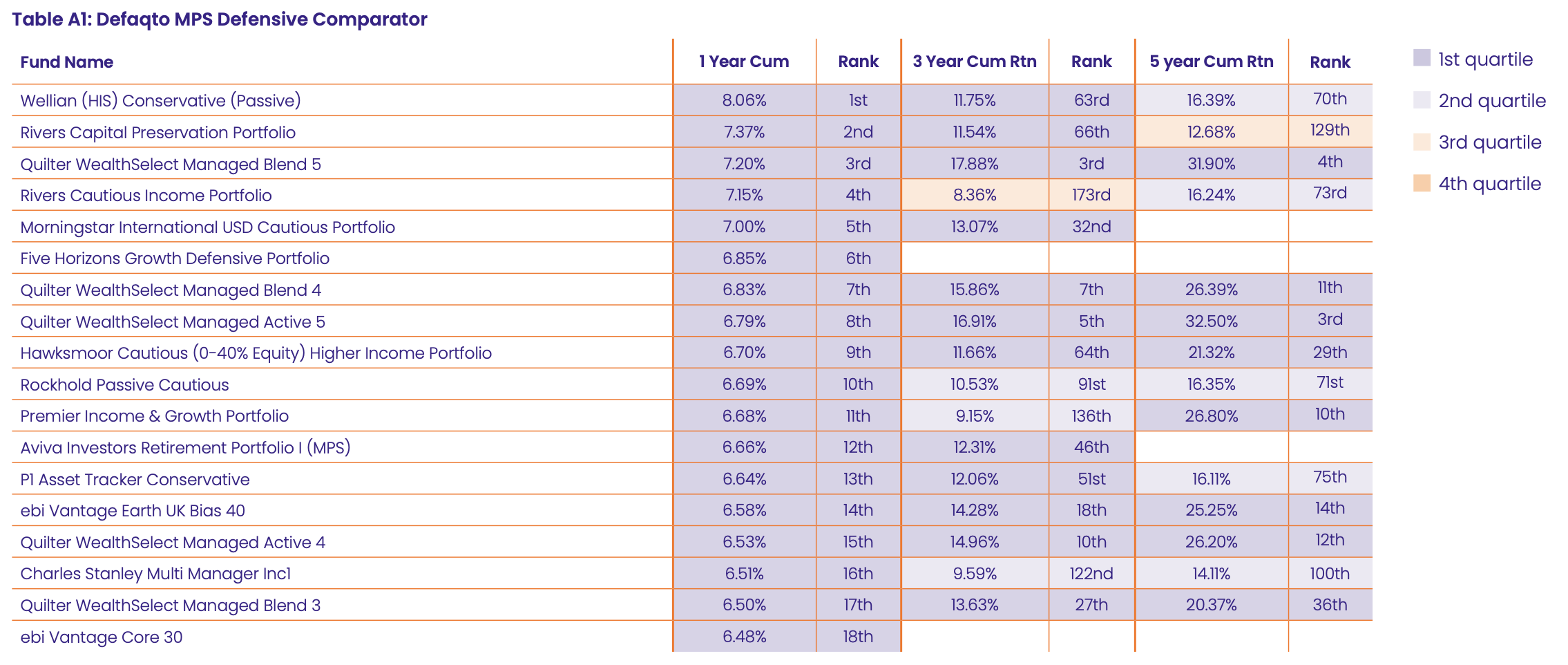The height and width of the screenshot is (665, 1568).
Task: Click the 32.50% five-year return cell
Action: pos(1211,321)
